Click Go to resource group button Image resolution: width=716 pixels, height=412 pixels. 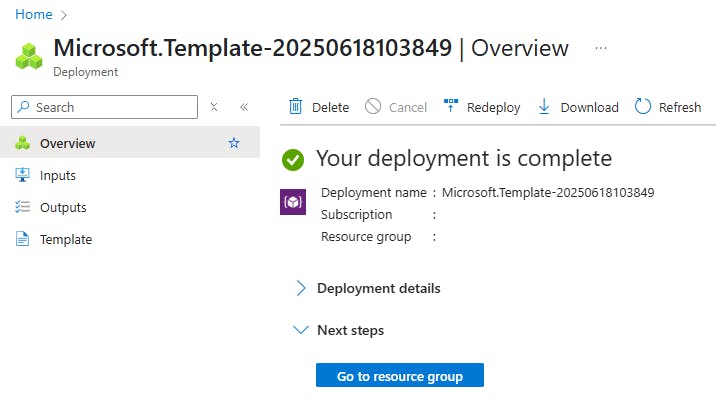point(400,375)
